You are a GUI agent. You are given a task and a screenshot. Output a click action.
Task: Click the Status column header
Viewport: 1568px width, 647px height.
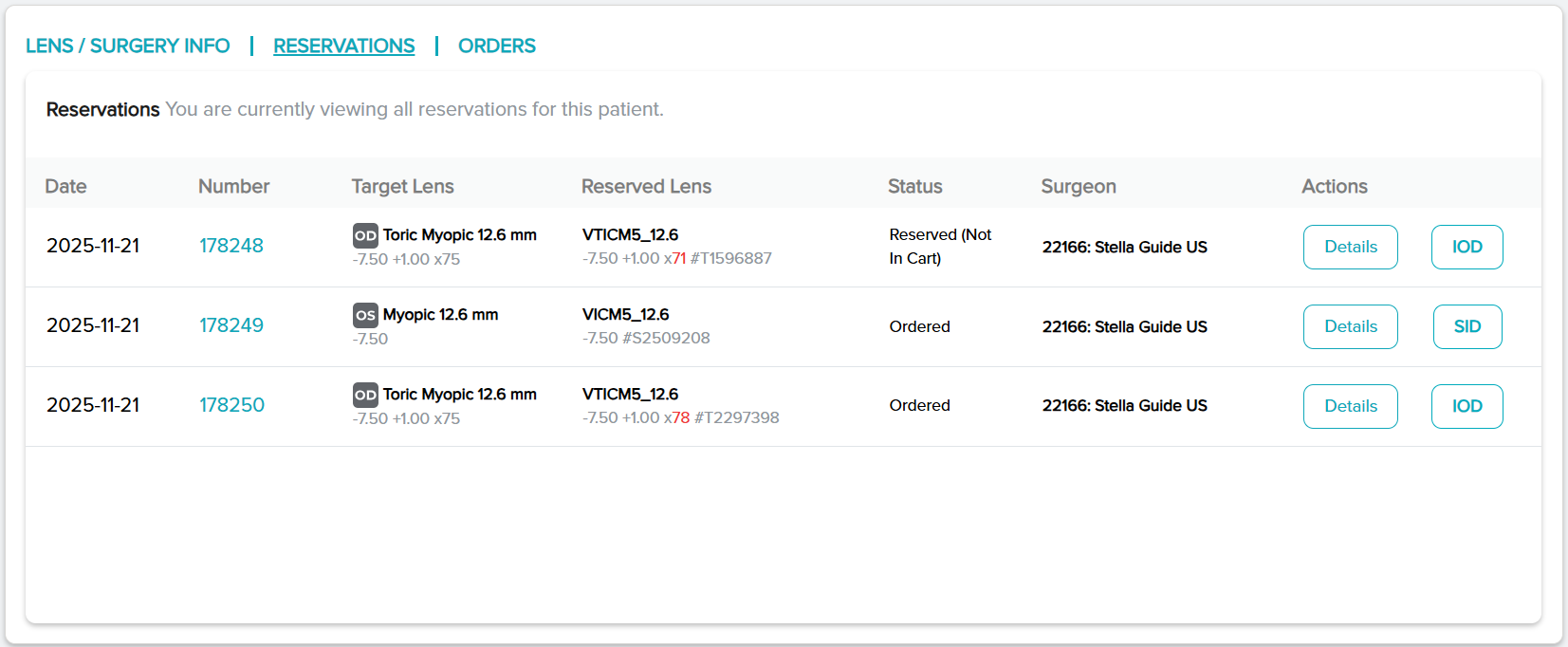914,186
